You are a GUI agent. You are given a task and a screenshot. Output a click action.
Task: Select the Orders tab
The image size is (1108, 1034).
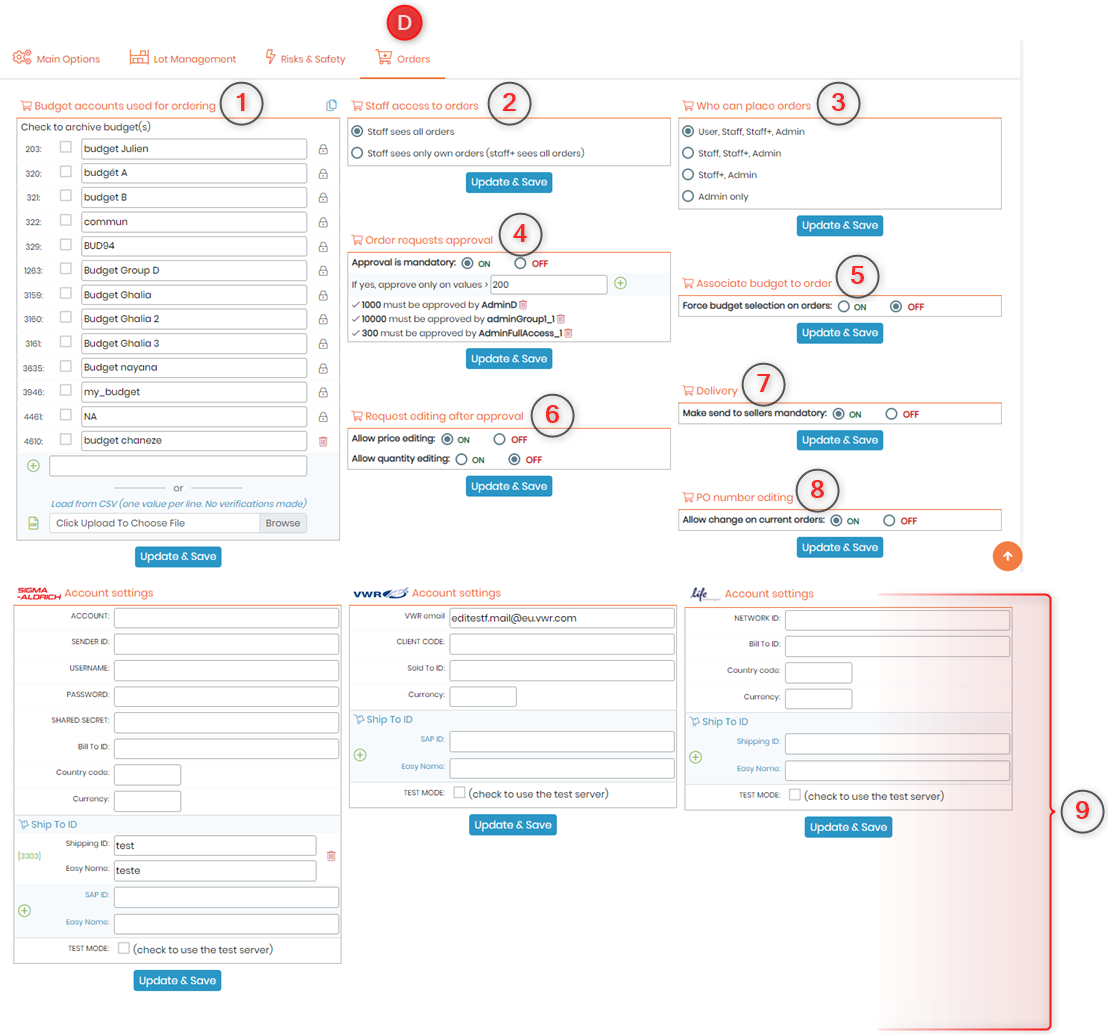[x=403, y=58]
